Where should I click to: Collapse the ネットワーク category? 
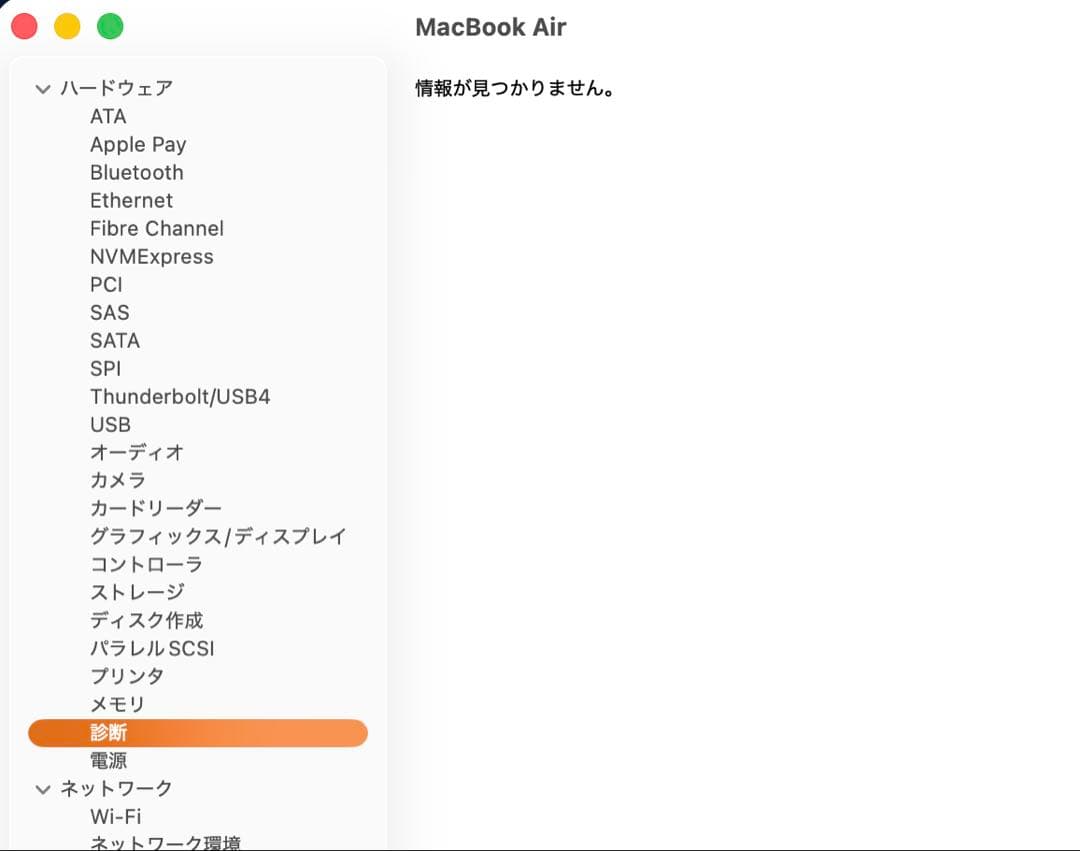pyautogui.click(x=42, y=788)
